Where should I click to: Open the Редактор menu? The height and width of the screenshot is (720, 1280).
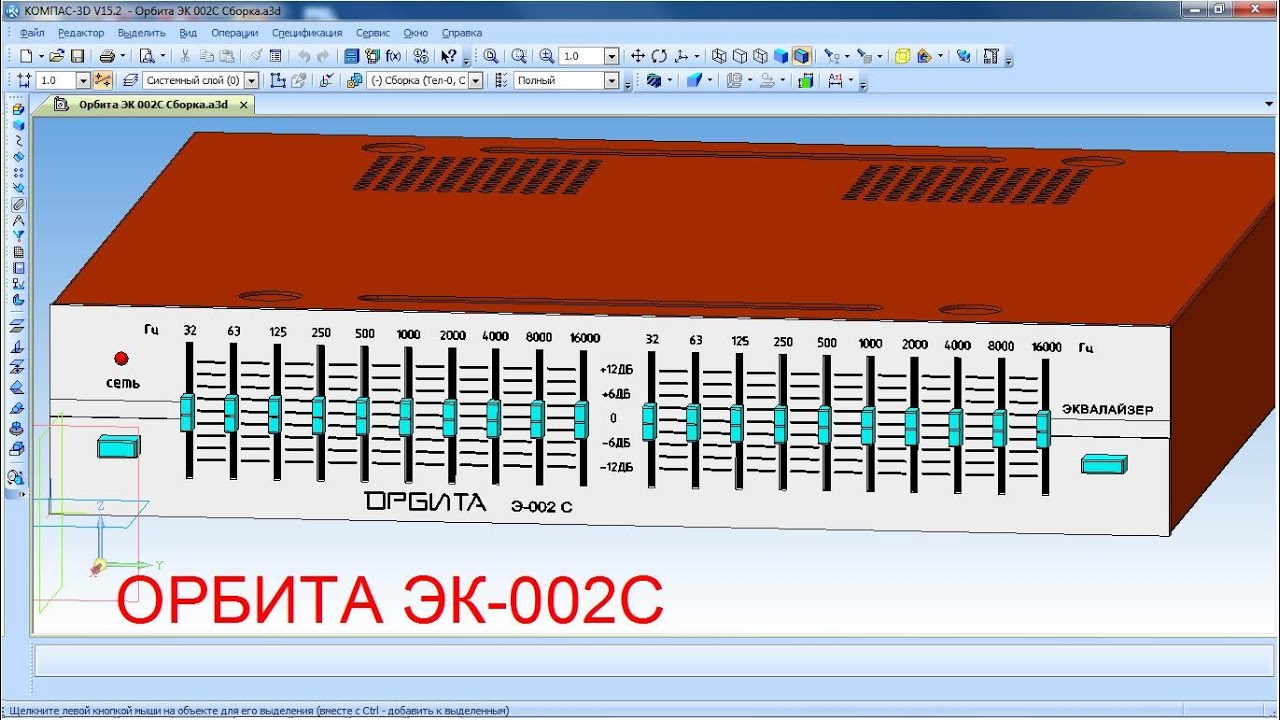tap(81, 33)
